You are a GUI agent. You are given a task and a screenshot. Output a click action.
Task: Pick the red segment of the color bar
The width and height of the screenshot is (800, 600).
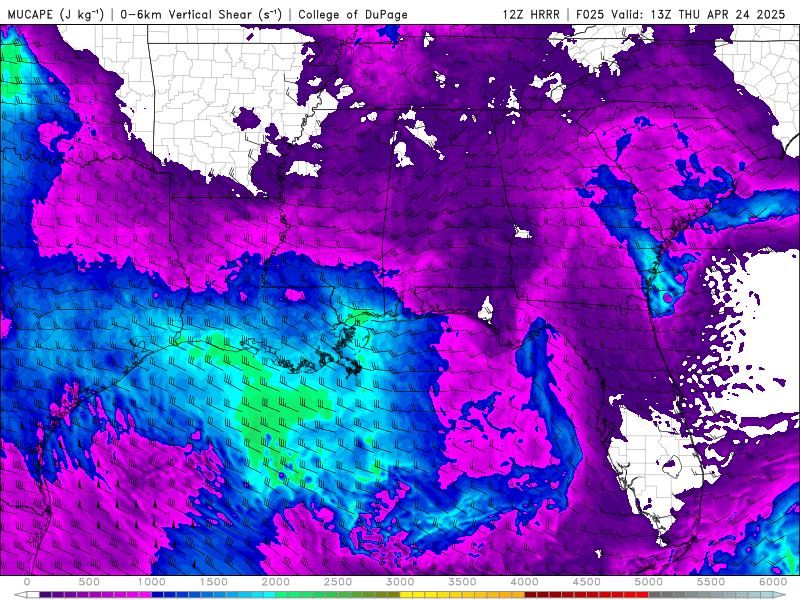pos(587,595)
